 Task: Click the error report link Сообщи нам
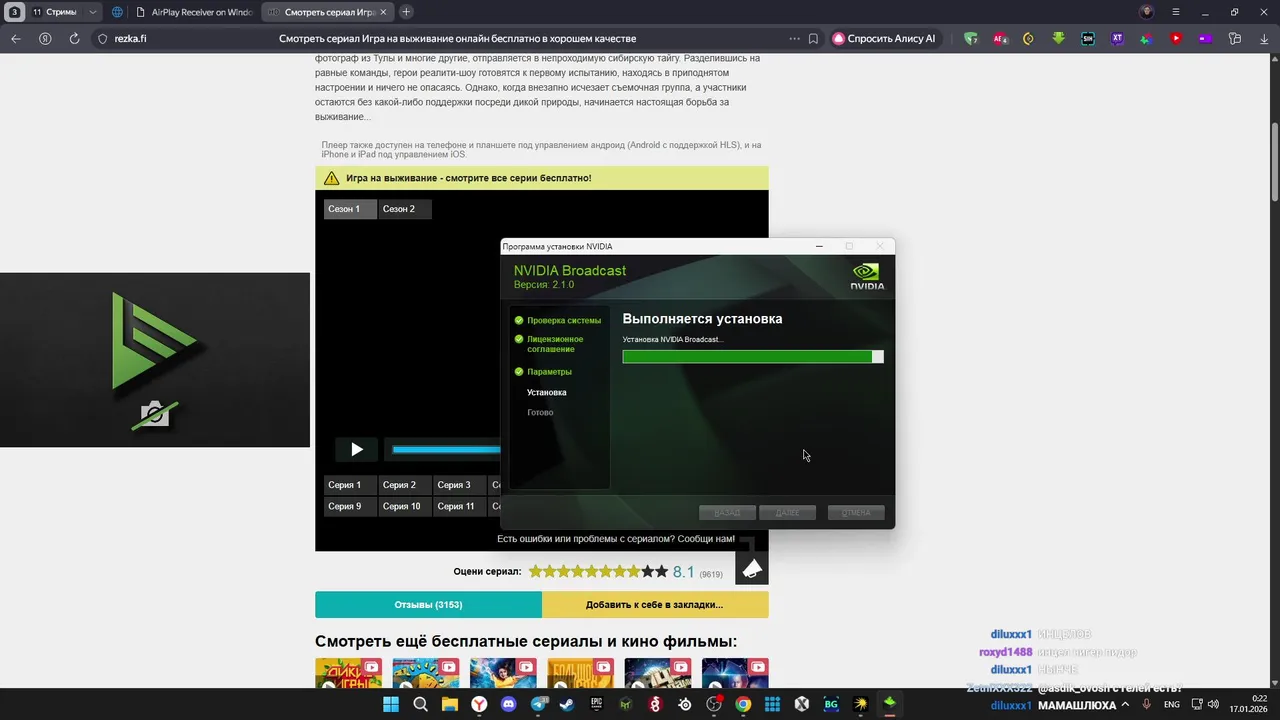pyautogui.click(x=704, y=539)
